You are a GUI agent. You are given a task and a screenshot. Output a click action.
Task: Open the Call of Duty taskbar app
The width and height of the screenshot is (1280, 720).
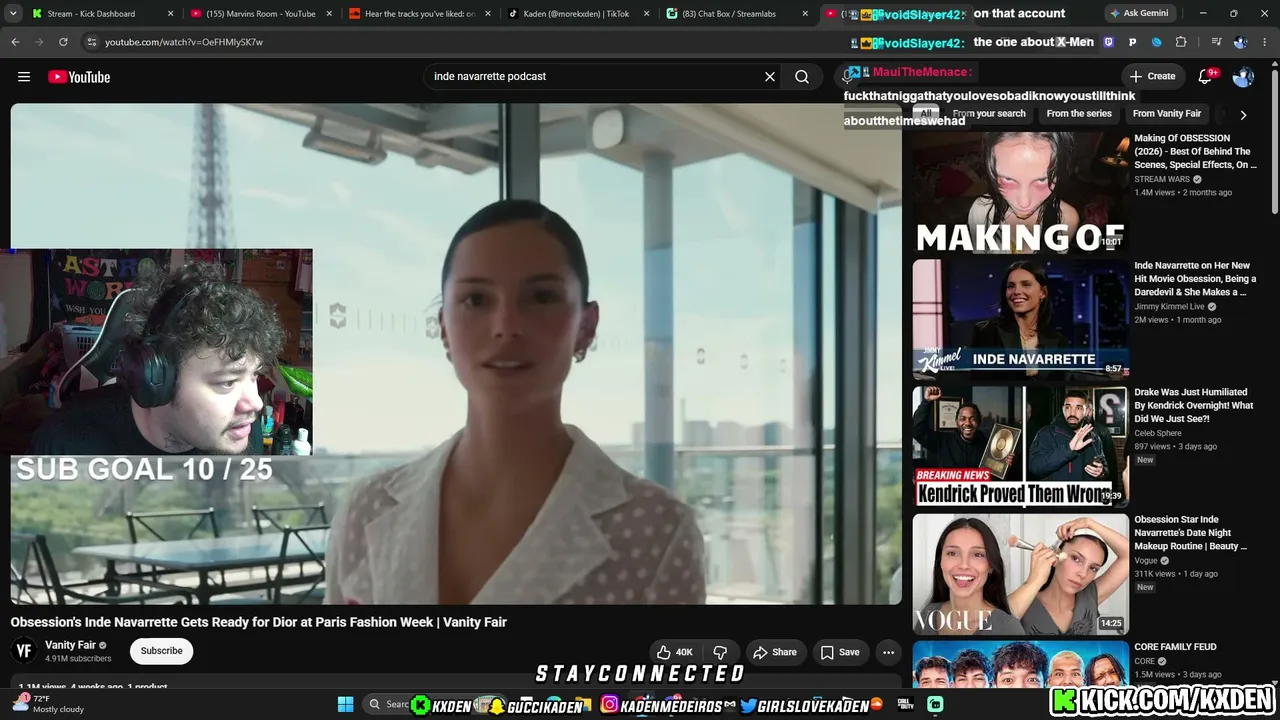coord(905,704)
